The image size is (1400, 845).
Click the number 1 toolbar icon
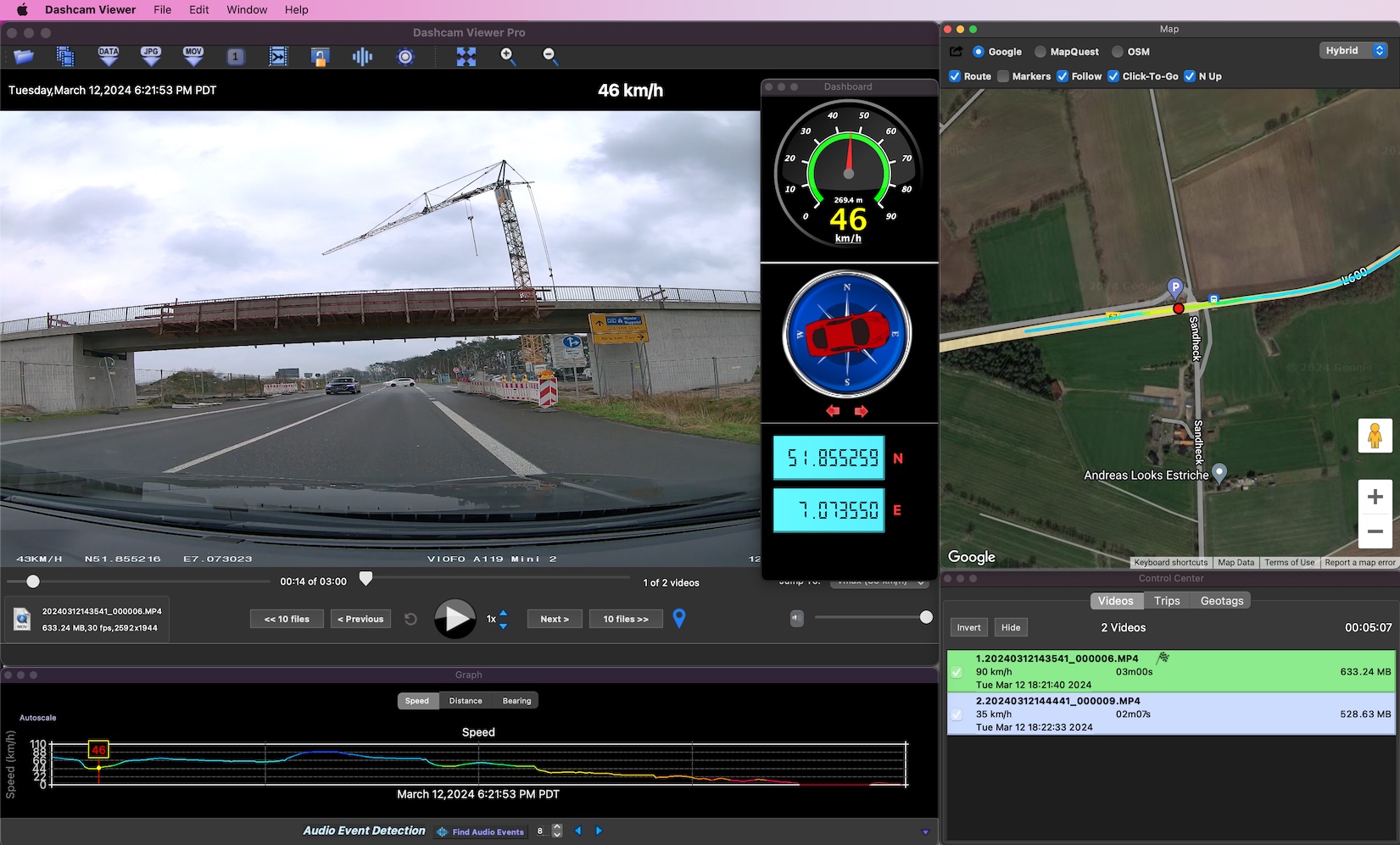tap(236, 57)
